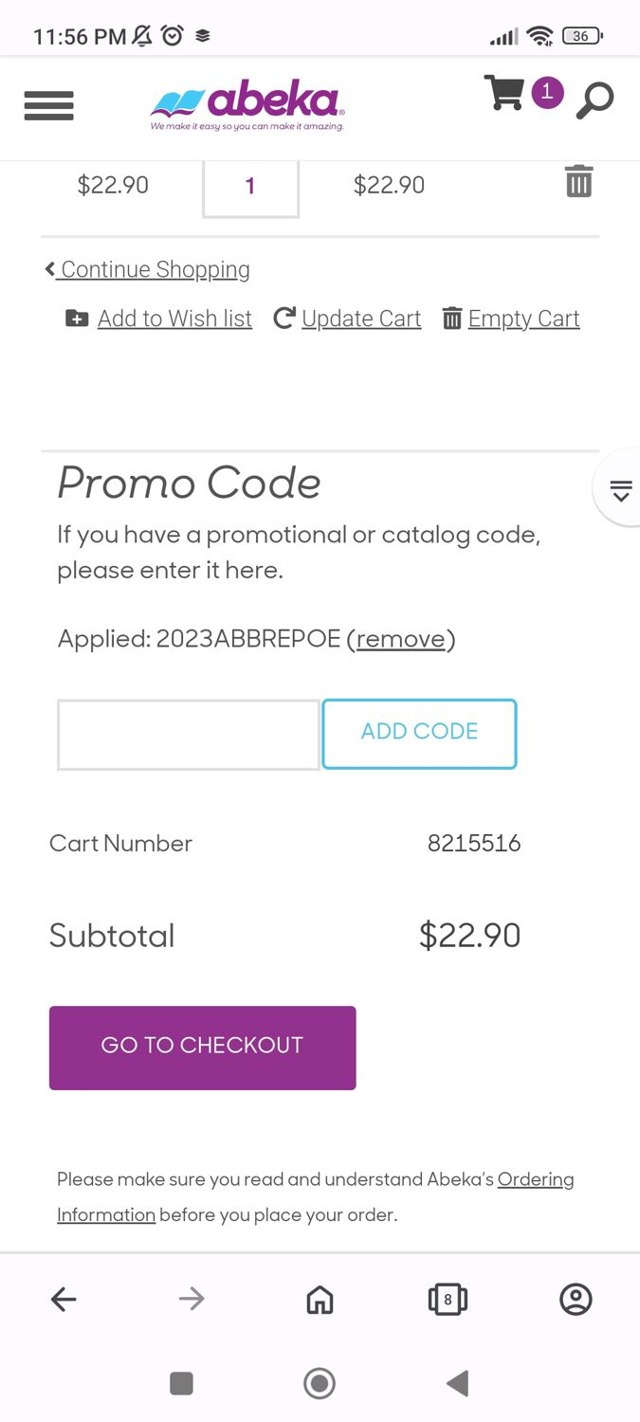Remove the applied promo code
The image size is (640, 1422).
click(401, 639)
